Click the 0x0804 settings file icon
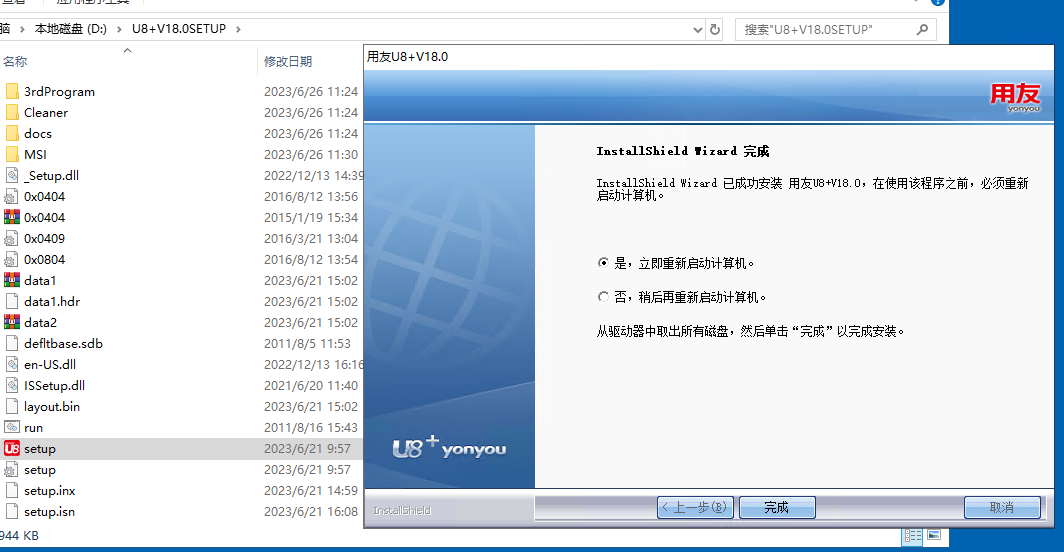 (x=12, y=259)
